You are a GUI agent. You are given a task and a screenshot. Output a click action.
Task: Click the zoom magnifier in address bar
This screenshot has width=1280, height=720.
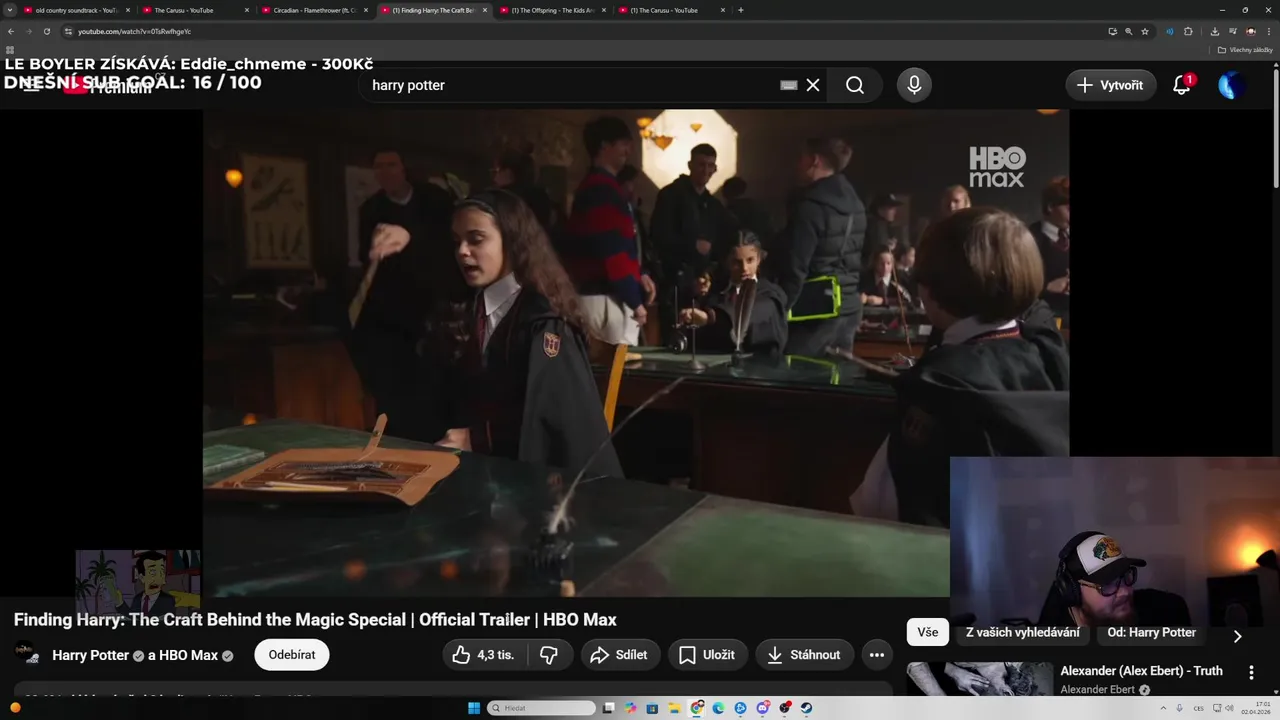tap(1129, 31)
